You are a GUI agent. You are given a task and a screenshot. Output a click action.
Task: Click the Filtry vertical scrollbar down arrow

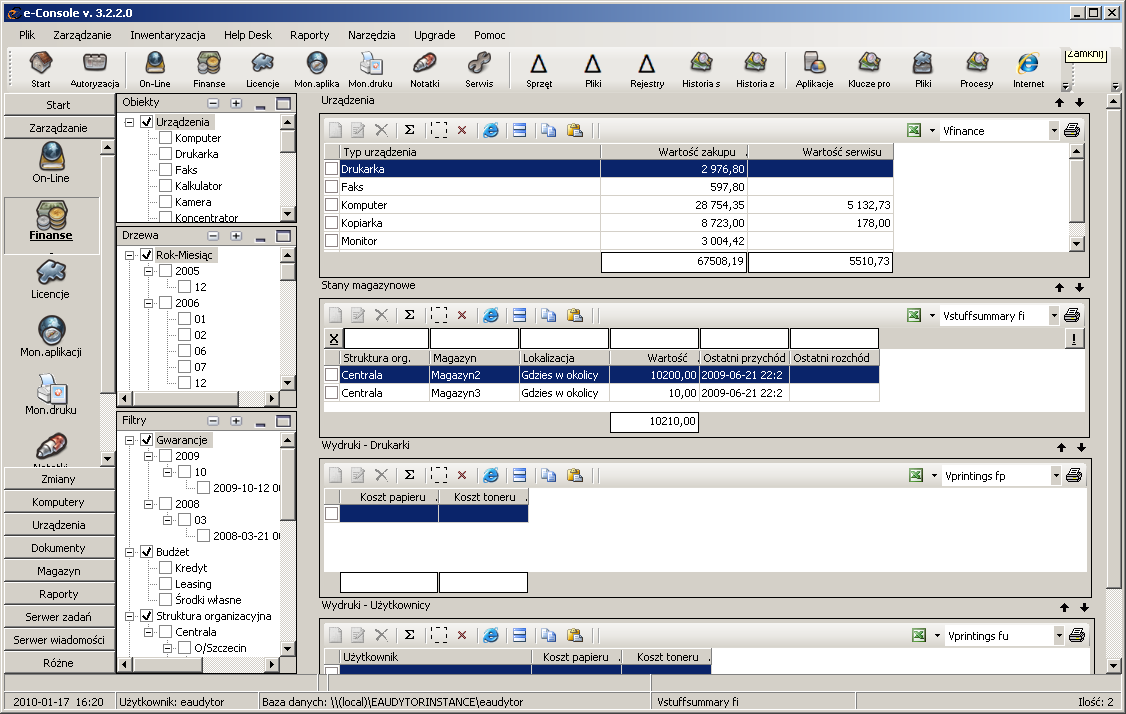click(287, 648)
